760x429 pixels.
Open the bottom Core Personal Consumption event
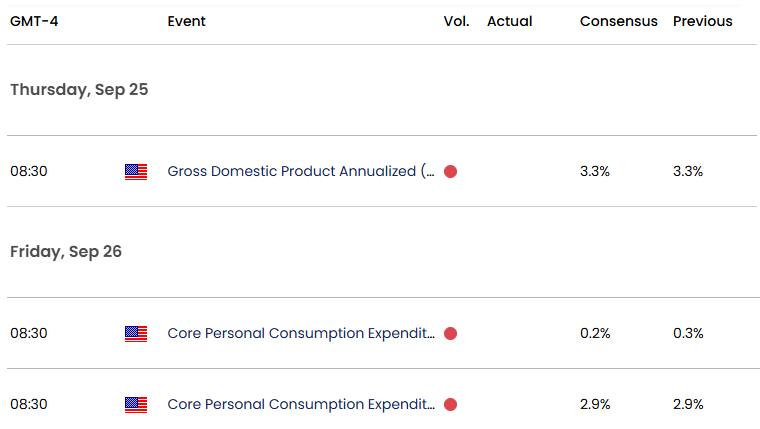coord(301,404)
